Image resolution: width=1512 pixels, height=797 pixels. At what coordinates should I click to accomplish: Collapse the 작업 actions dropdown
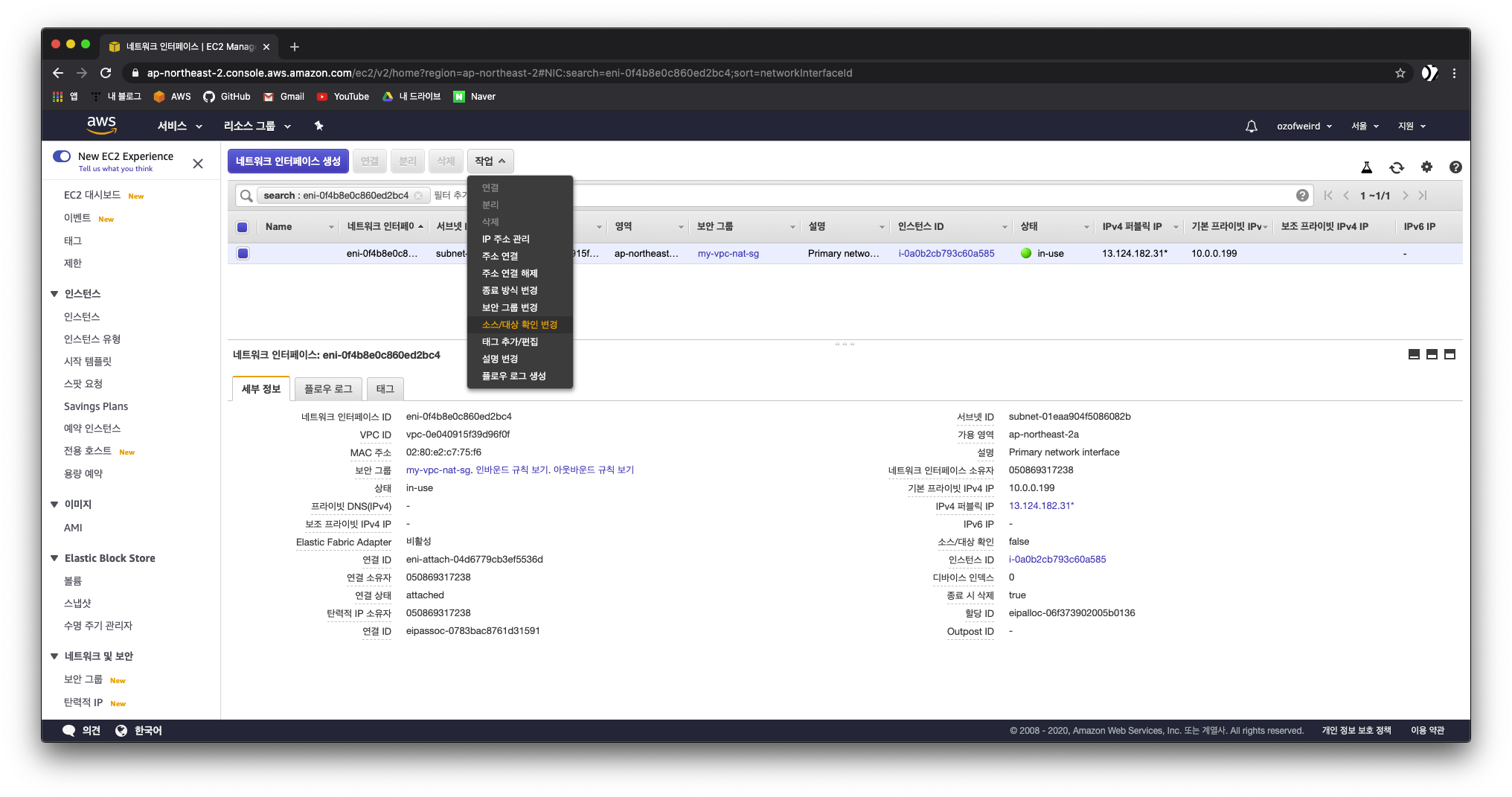[x=490, y=161]
